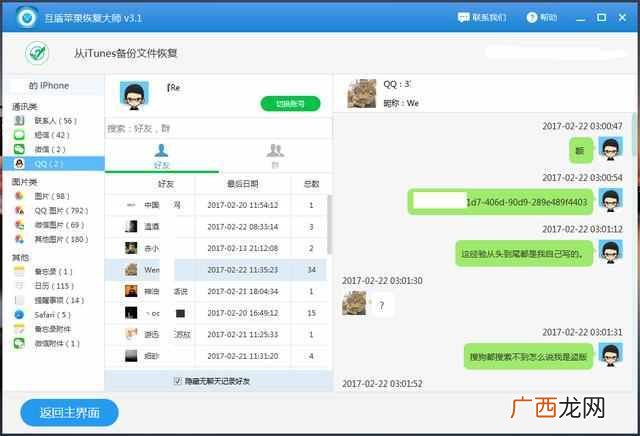Select friend row dated 2017-02-20 11:54:12
The image size is (640, 436).
pos(216,205)
